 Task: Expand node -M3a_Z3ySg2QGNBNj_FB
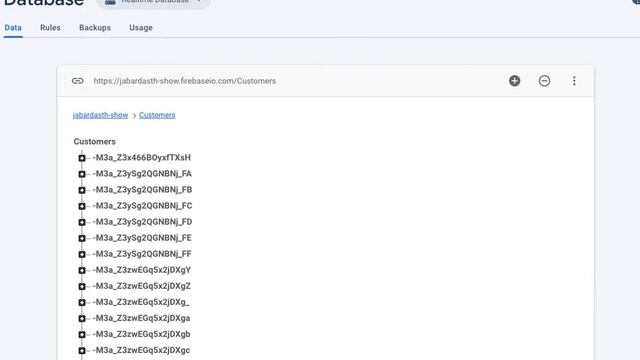tap(82, 190)
